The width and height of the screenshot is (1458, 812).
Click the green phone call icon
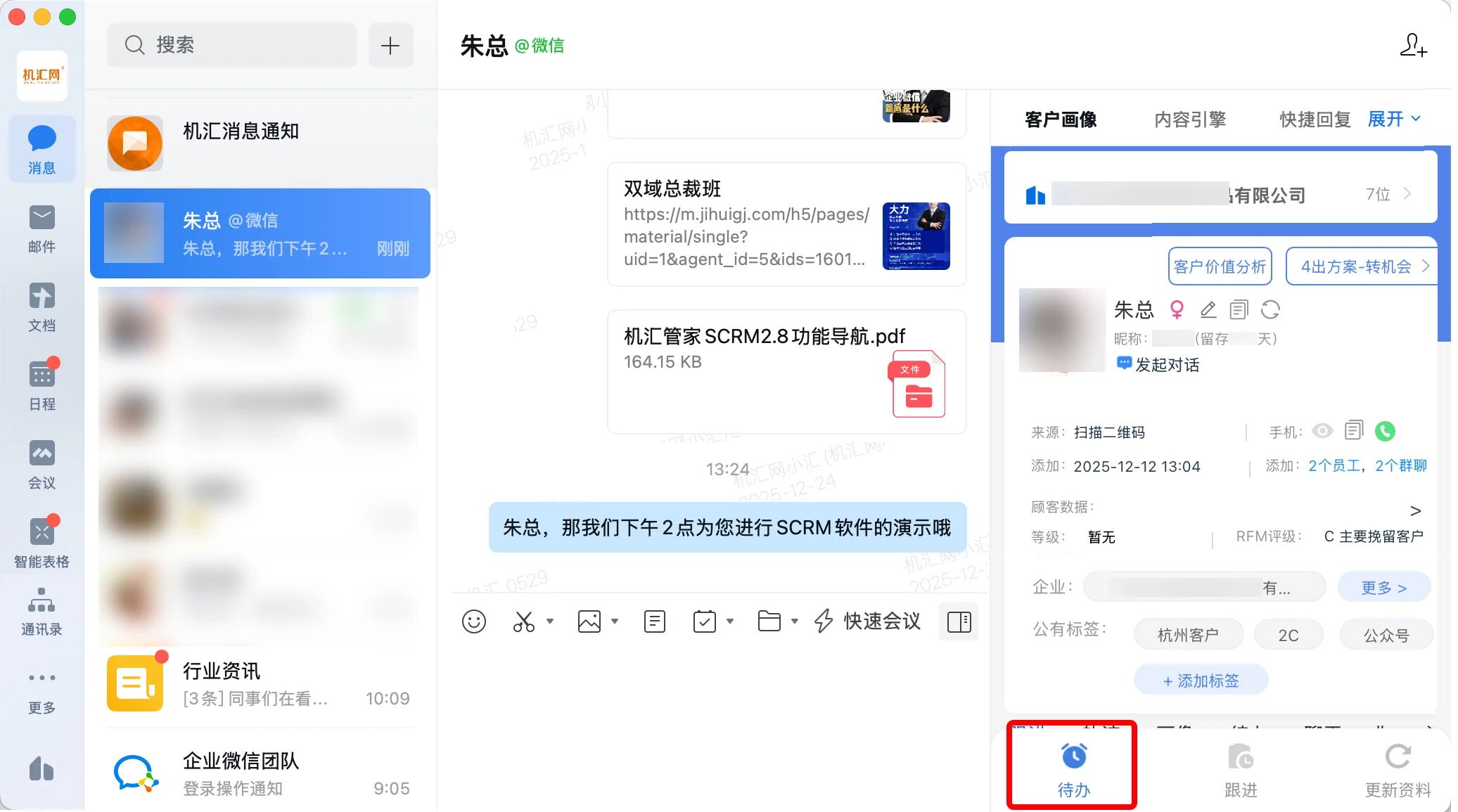(x=1385, y=431)
